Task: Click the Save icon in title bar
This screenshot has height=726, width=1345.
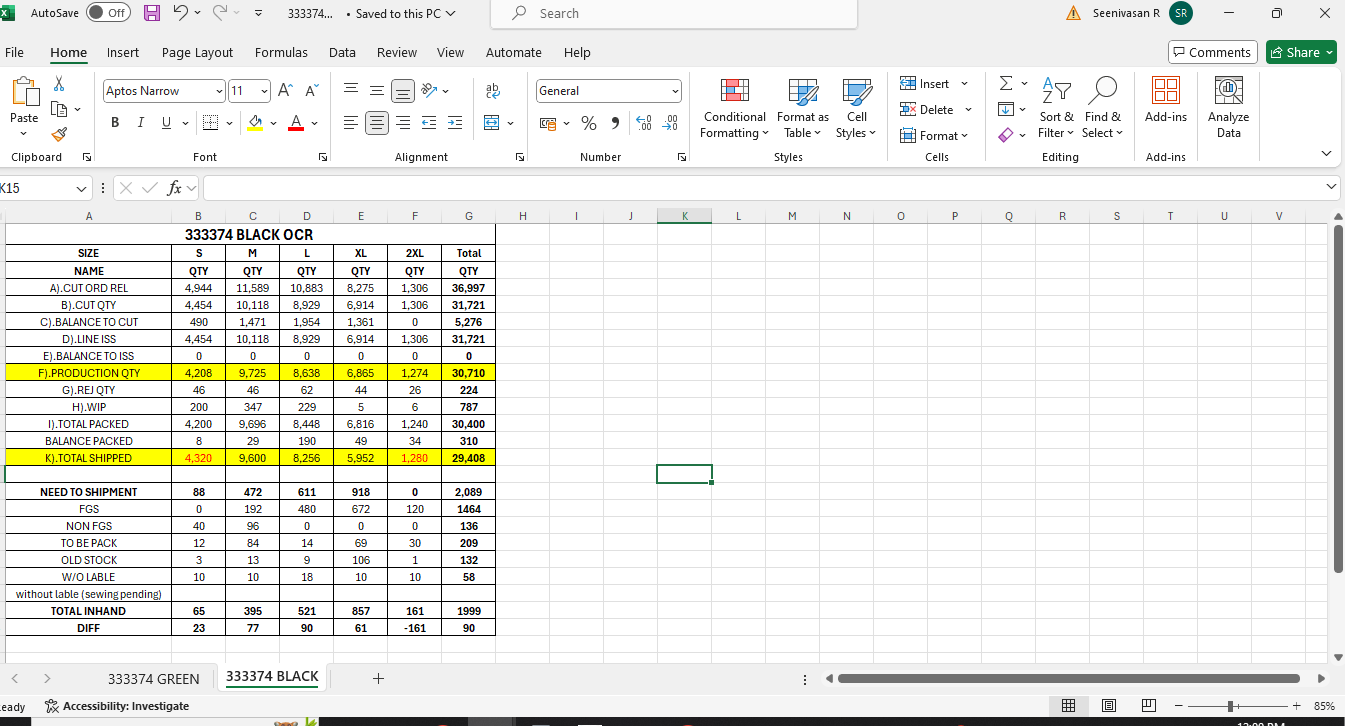Action: coord(152,13)
